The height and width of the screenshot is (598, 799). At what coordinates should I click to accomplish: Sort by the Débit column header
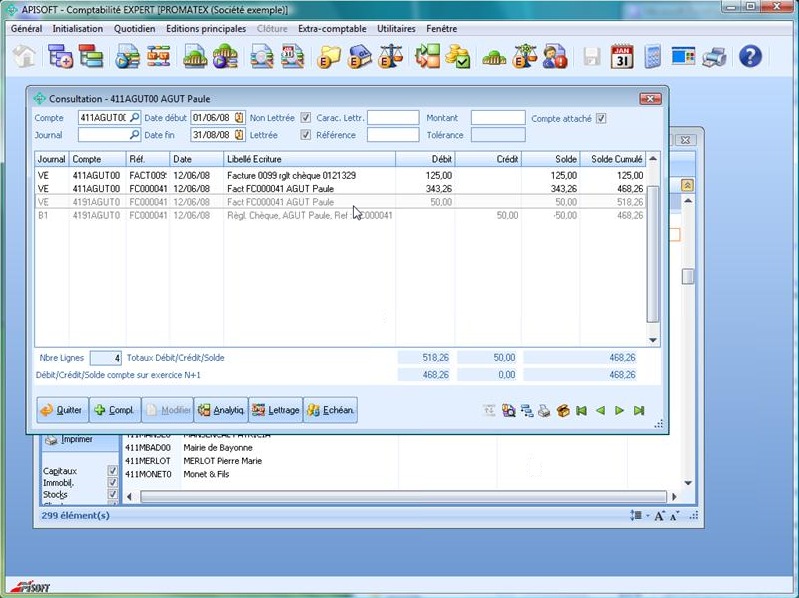pyautogui.click(x=425, y=159)
